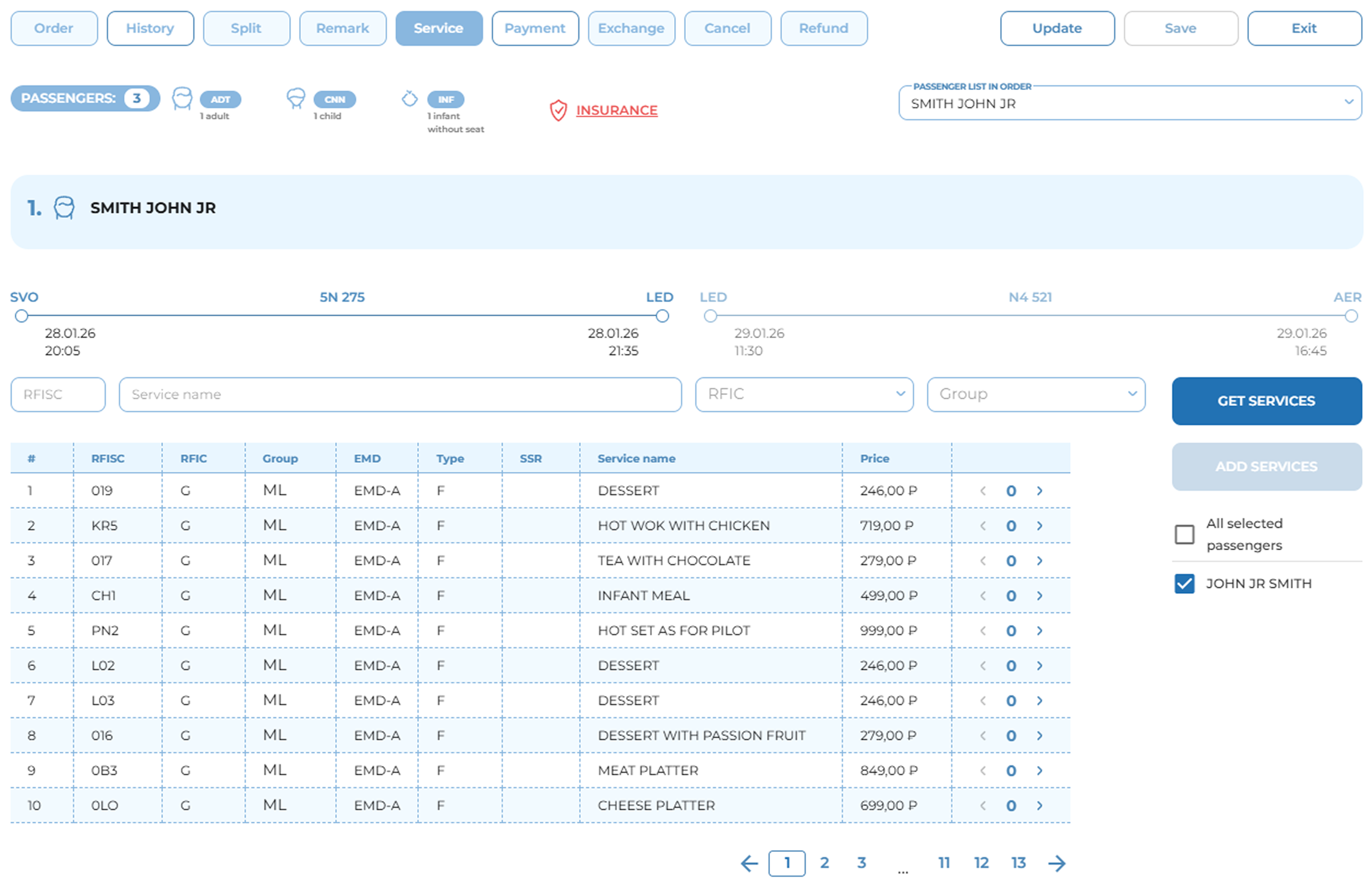Click the infant passenger icon
This screenshot has width=1372, height=880.
tap(409, 99)
